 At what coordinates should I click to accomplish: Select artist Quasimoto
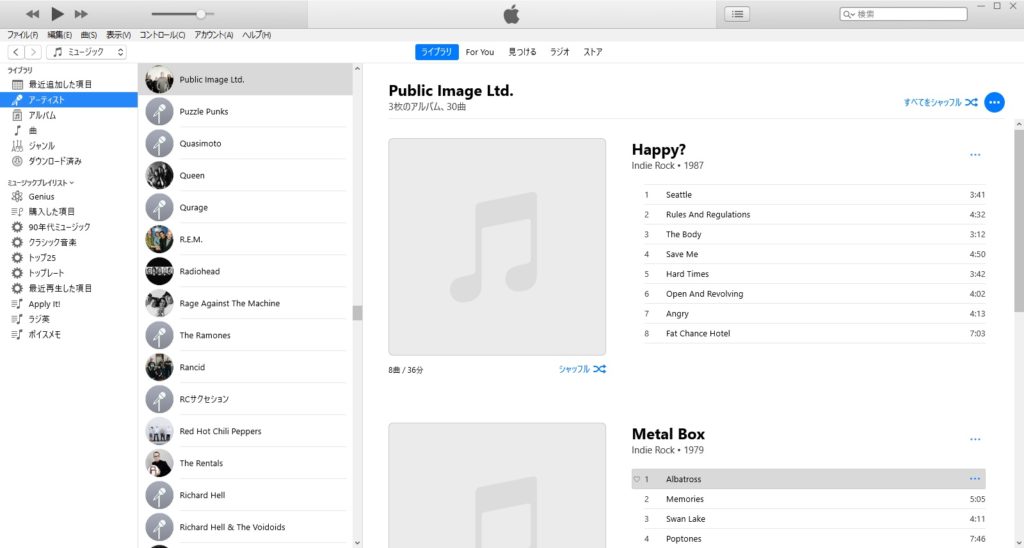pyautogui.click(x=245, y=144)
